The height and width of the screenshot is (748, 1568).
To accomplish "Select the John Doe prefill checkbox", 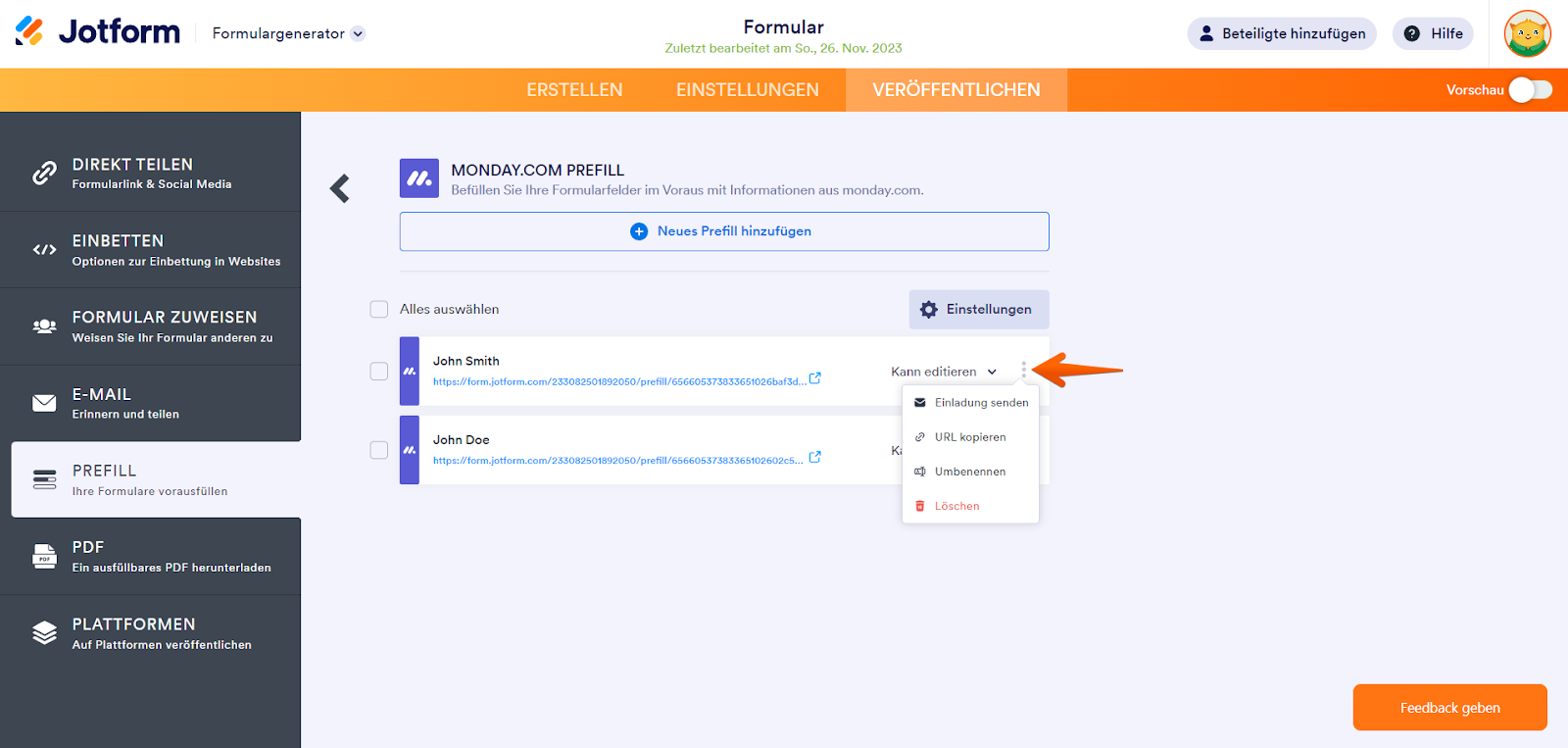I will [x=379, y=450].
